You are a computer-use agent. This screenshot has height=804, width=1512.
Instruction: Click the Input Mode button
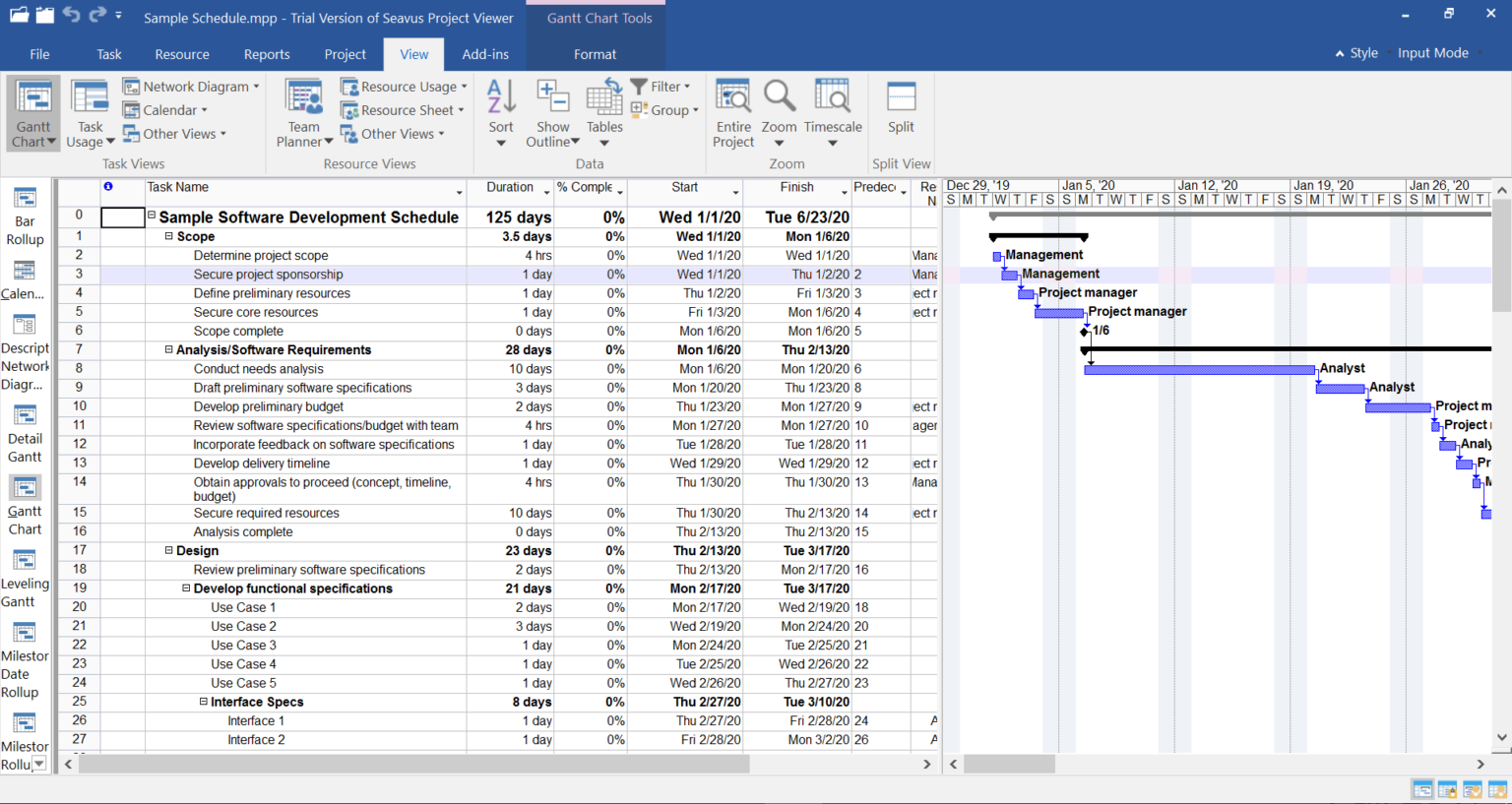(1432, 53)
